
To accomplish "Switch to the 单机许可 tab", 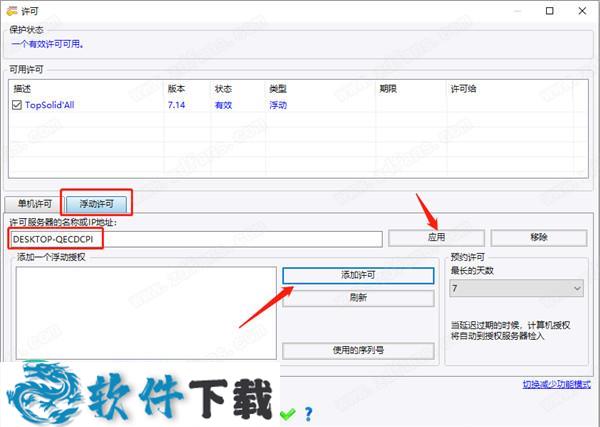I will click(34, 204).
